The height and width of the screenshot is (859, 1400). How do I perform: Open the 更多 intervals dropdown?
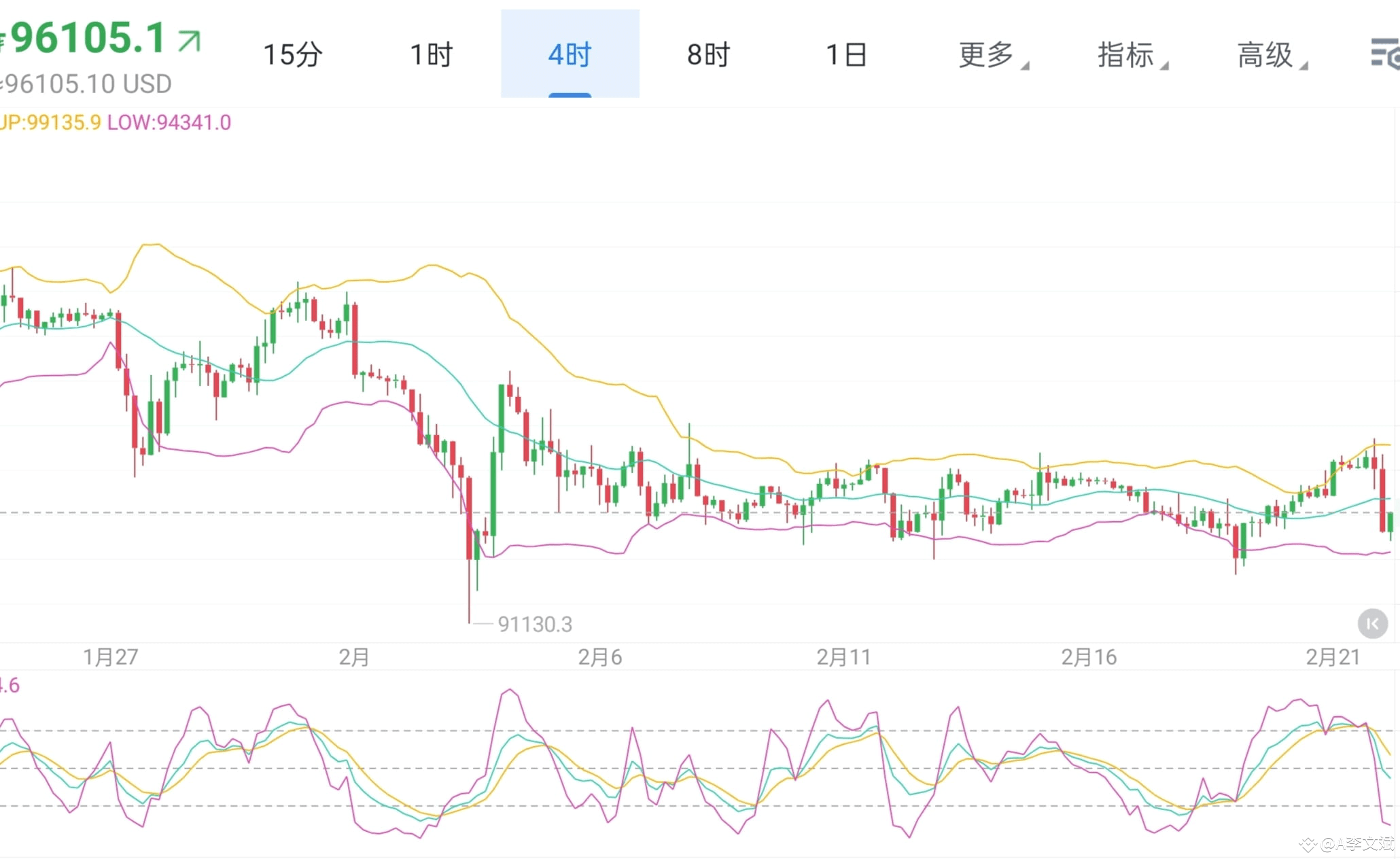993,54
